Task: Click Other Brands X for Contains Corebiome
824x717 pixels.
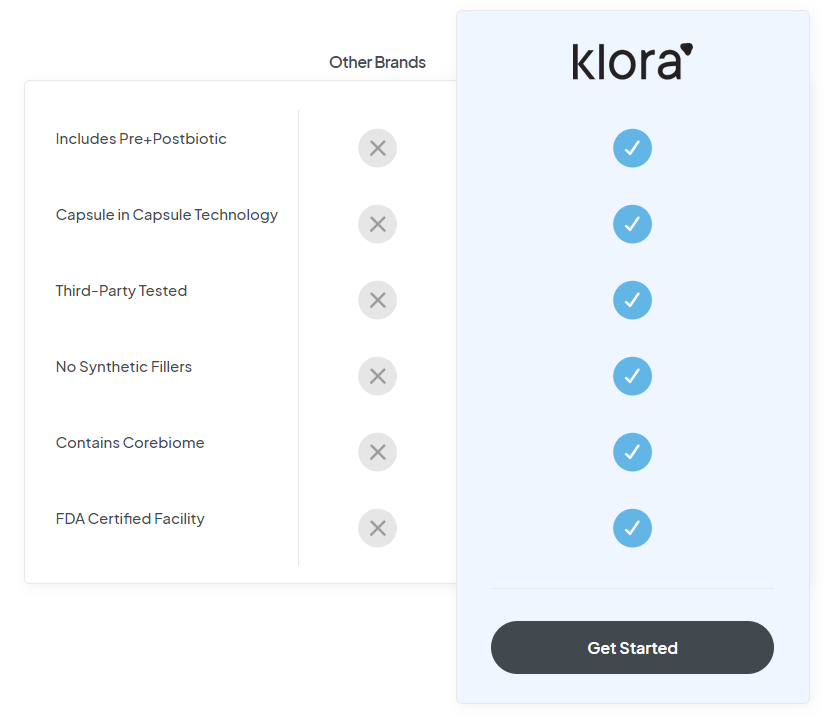Action: click(377, 452)
